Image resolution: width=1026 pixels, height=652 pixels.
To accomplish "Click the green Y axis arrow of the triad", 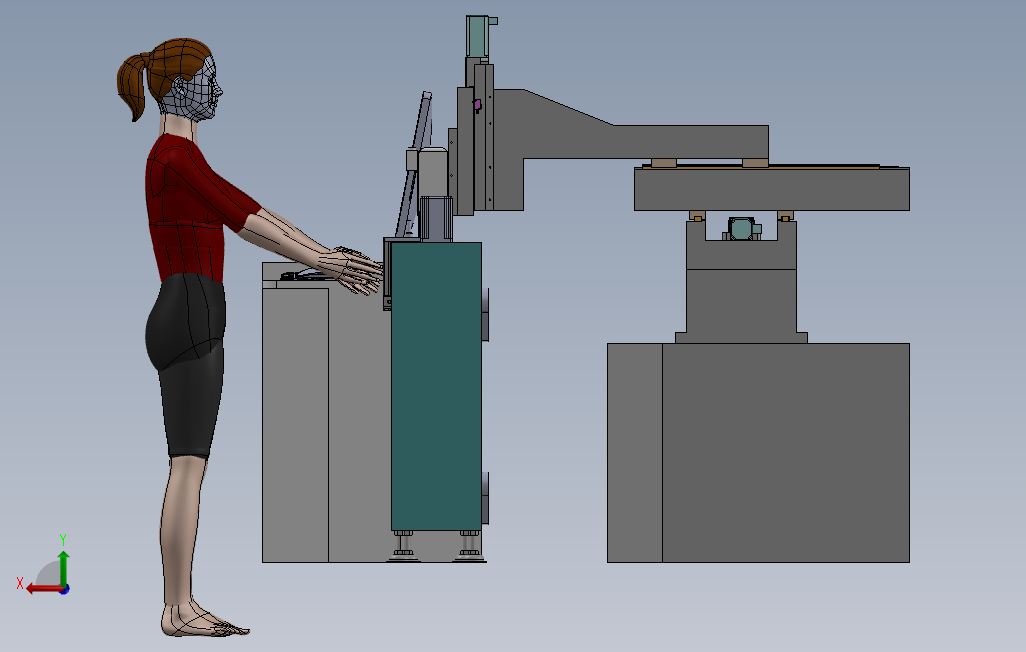I will [63, 568].
